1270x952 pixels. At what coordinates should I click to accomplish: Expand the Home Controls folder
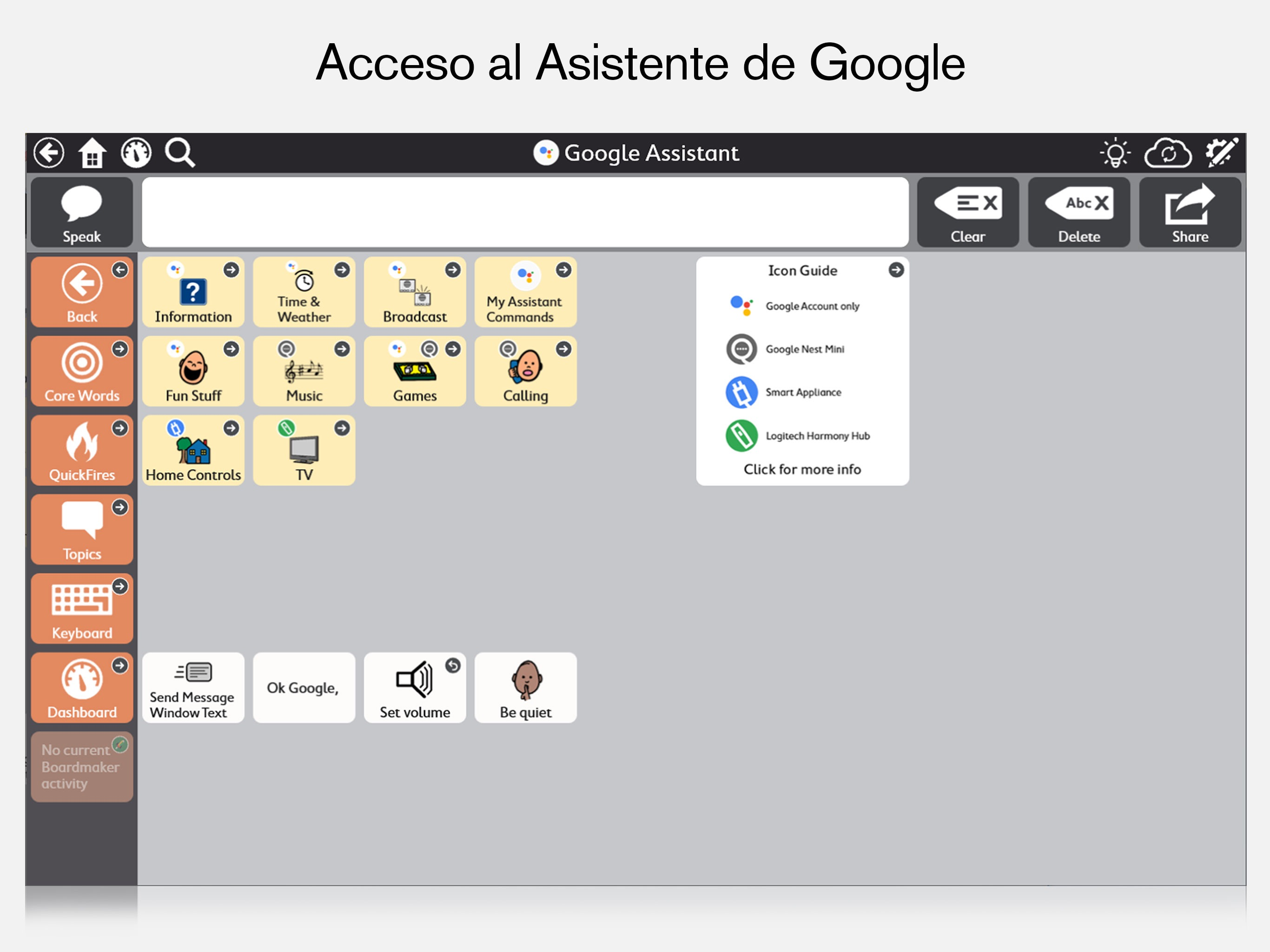(193, 450)
